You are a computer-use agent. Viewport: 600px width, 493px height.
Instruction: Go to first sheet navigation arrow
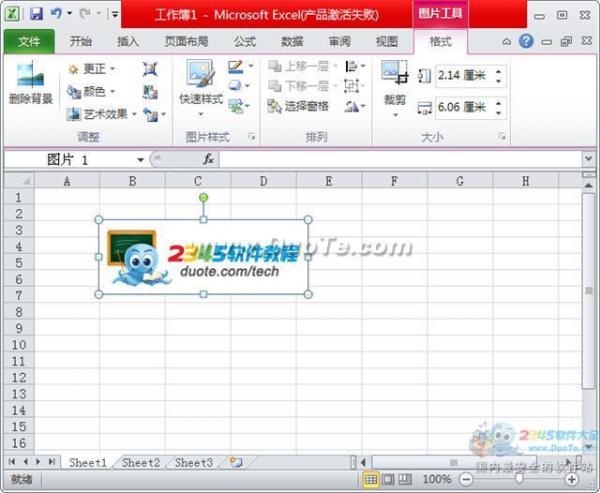tap(12, 462)
